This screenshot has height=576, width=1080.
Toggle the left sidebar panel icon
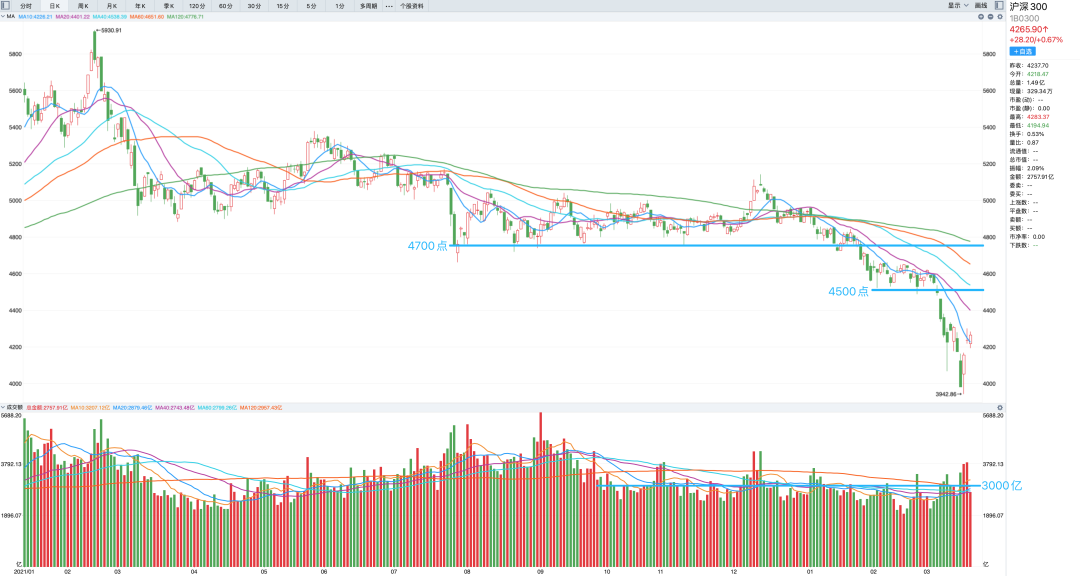click(x=7, y=5)
